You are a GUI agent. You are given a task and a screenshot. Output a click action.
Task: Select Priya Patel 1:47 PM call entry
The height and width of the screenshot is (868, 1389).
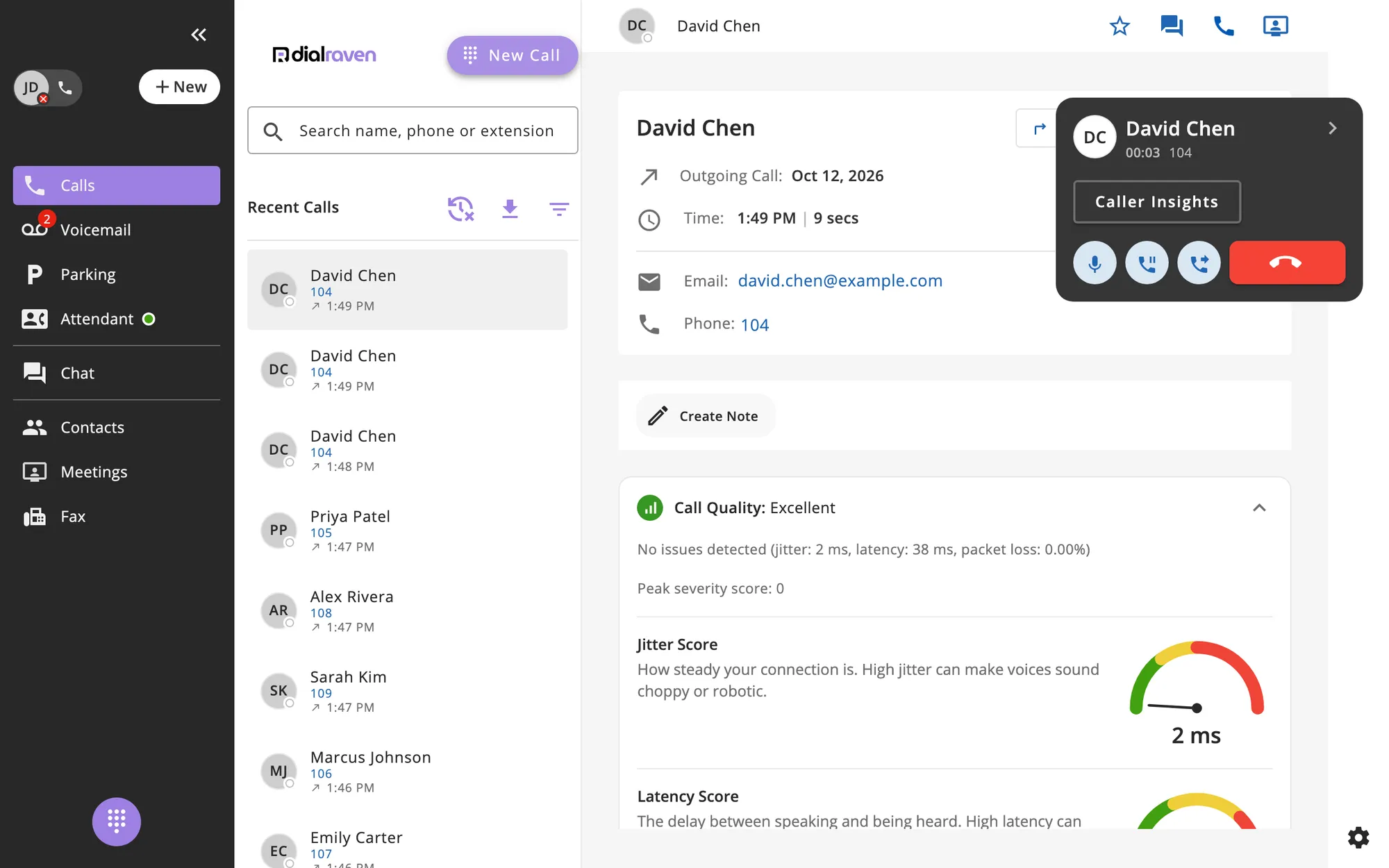point(407,531)
